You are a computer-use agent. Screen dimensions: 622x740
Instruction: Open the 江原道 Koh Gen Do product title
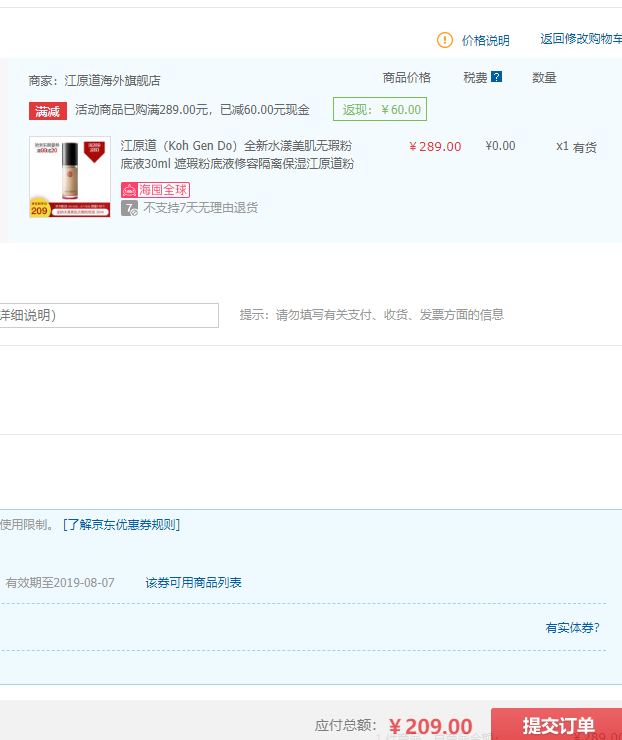coord(237,155)
